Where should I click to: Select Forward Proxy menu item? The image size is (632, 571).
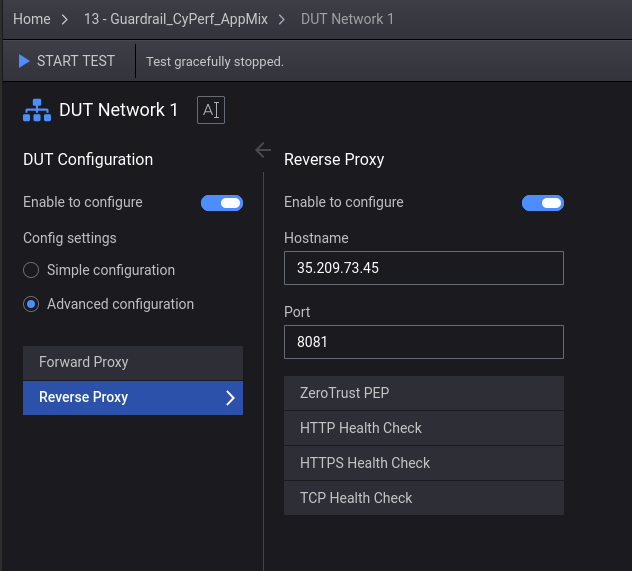(x=132, y=363)
